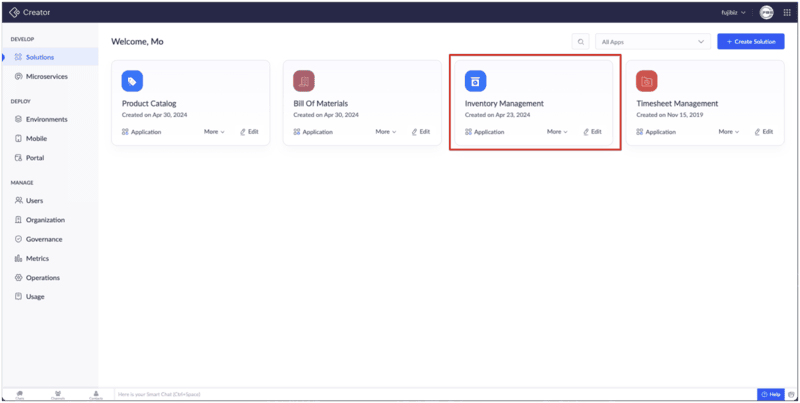This screenshot has height=403, width=800.
Task: Click the Creator logo icon
Action: (14, 12)
